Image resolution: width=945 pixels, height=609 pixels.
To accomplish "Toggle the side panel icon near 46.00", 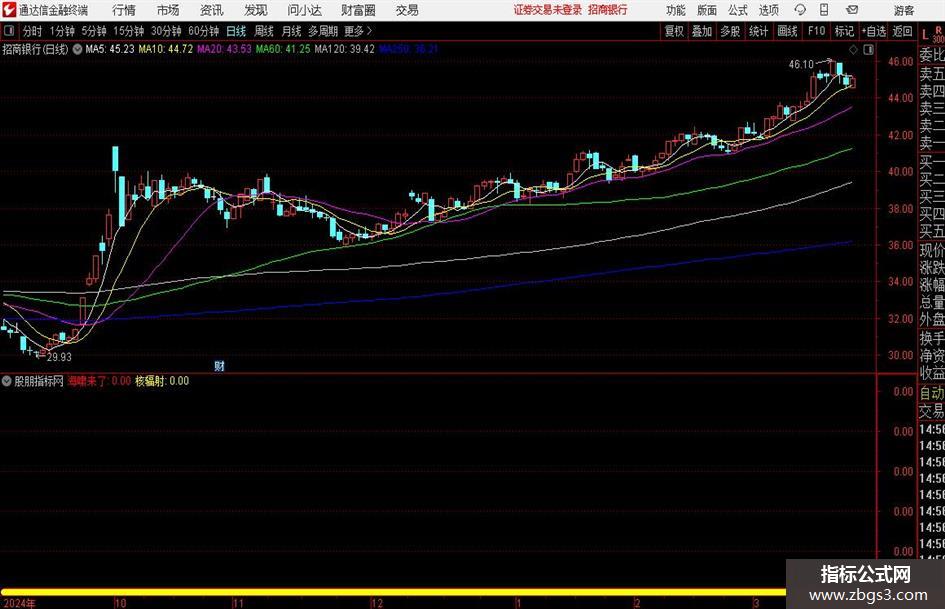I will point(868,49).
